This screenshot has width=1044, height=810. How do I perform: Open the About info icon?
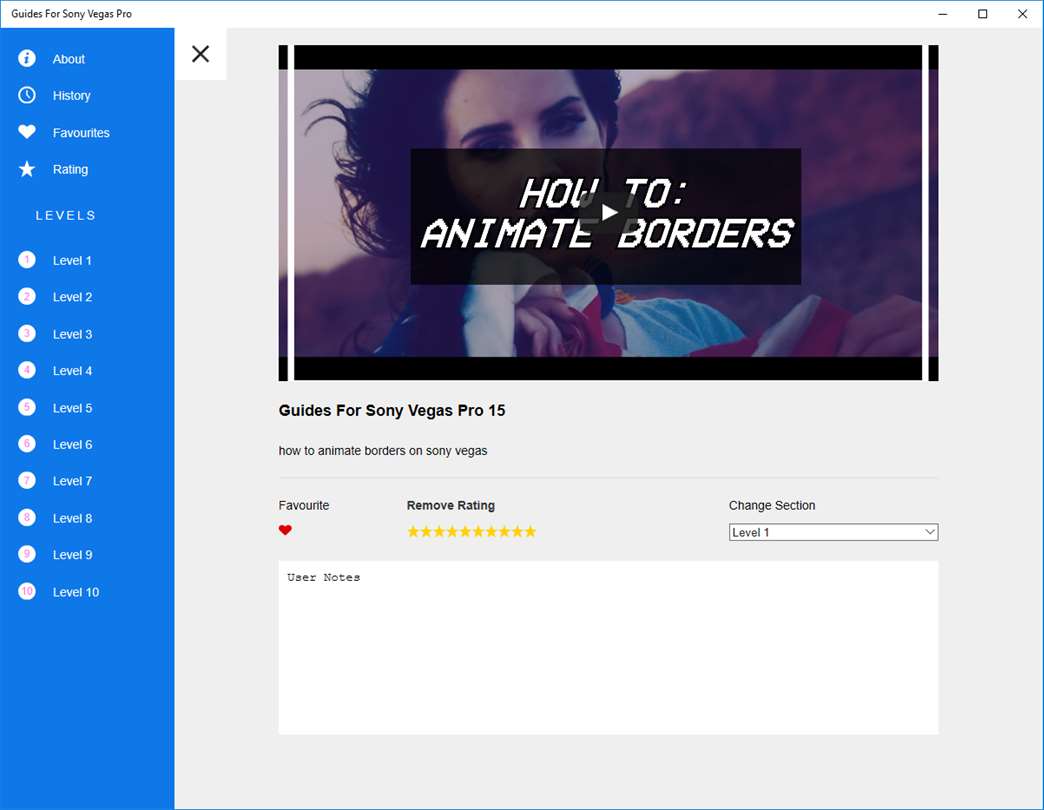[27, 59]
